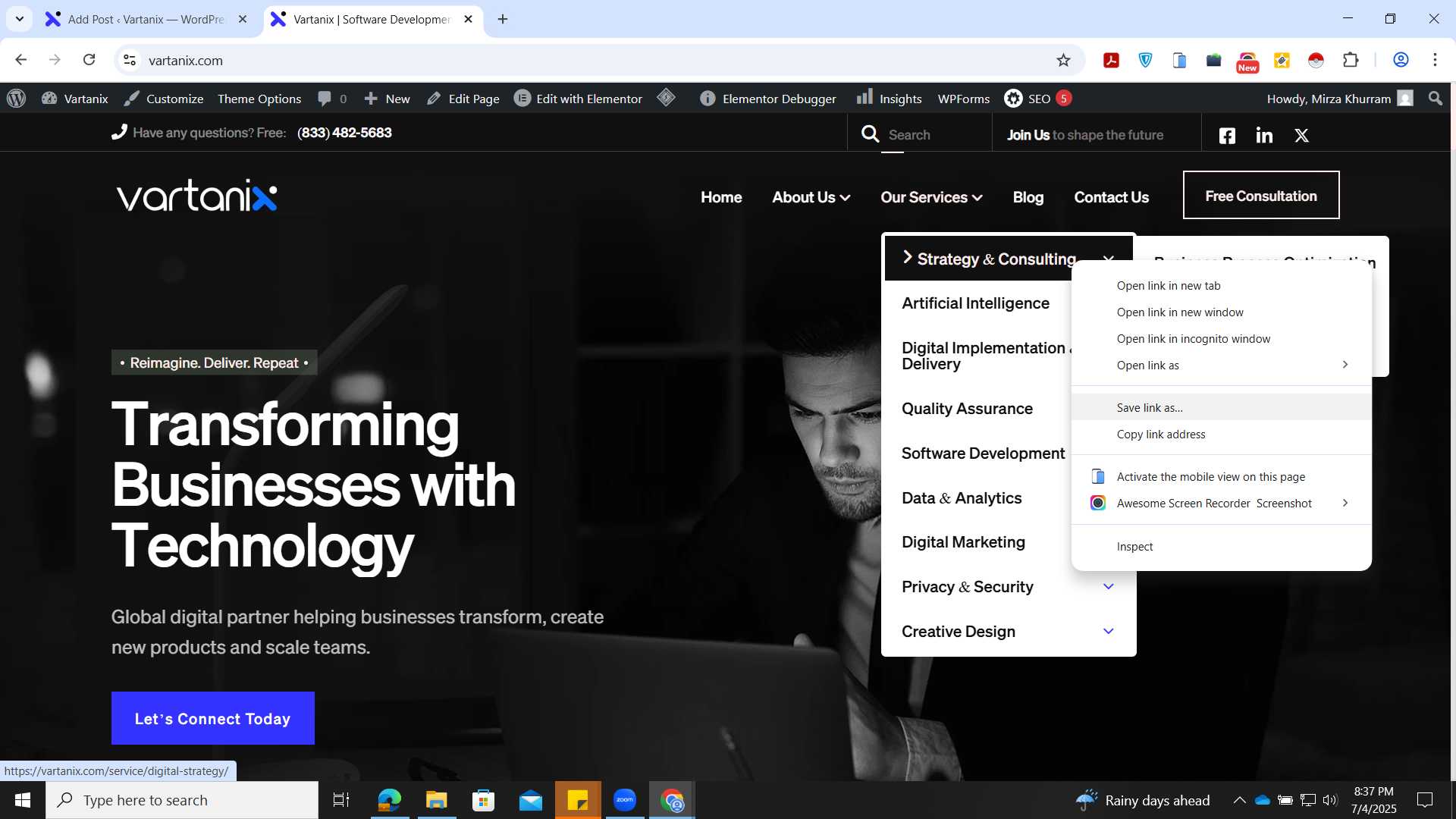Screen dimensions: 1456x819
Task: Expand Privacy & Security submenu chevron
Action: point(1108,586)
